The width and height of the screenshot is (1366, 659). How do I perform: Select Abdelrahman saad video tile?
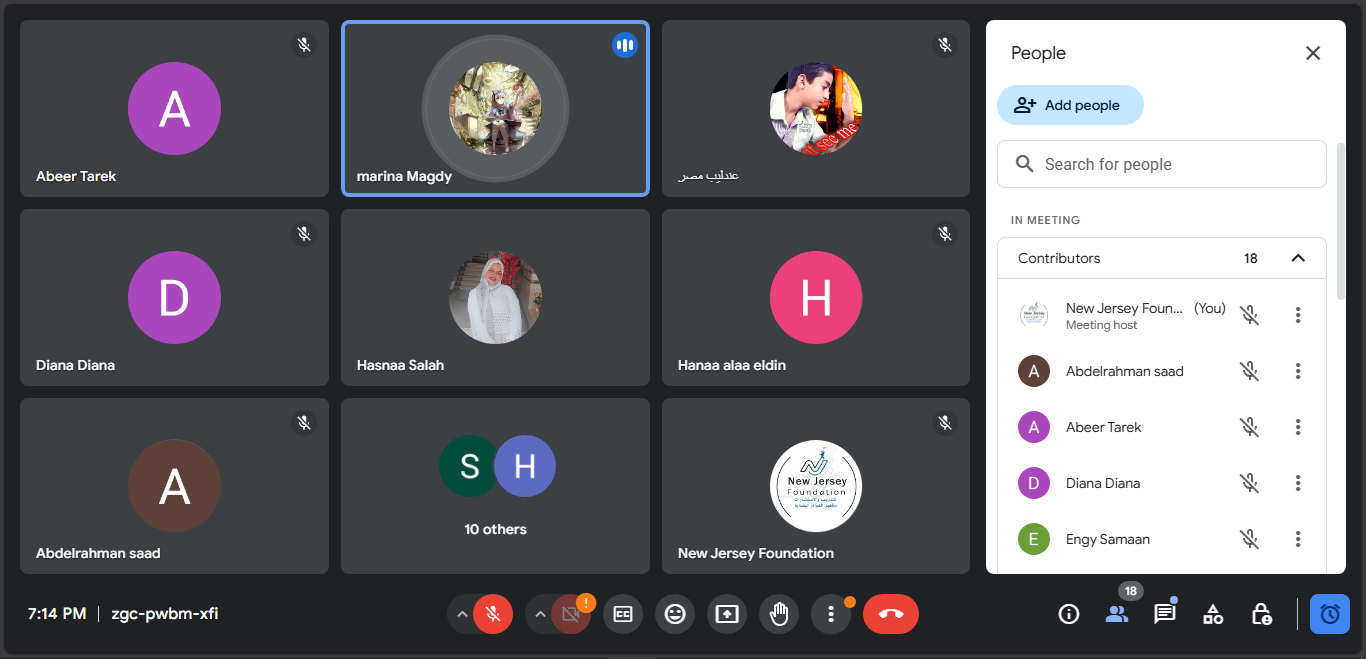pos(174,486)
